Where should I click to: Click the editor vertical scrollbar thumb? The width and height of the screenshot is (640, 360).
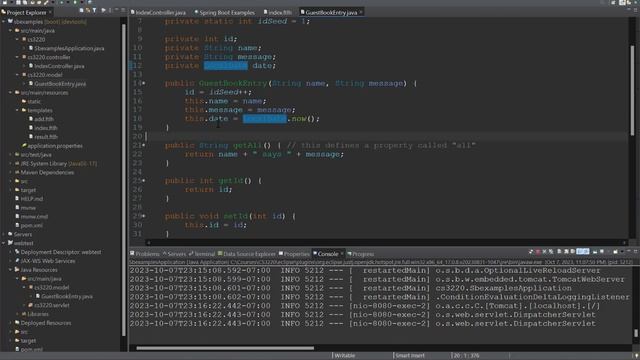(x=632, y=90)
